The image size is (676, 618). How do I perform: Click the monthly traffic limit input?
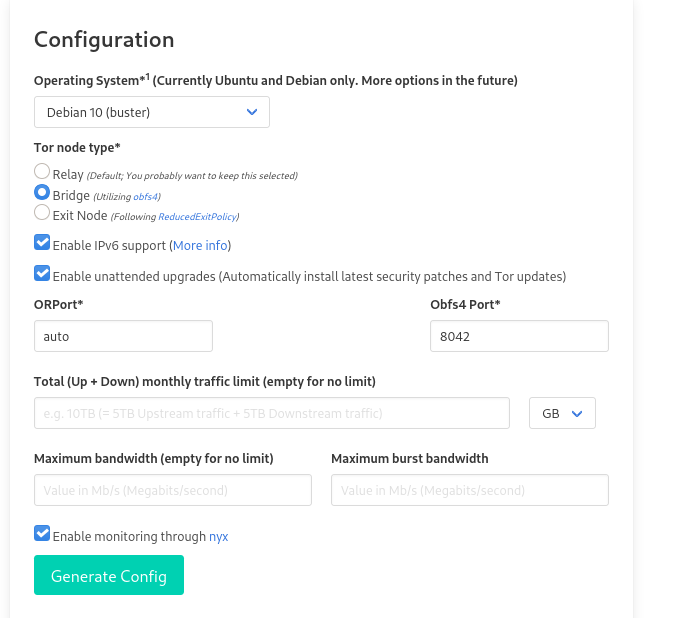[x=272, y=413]
